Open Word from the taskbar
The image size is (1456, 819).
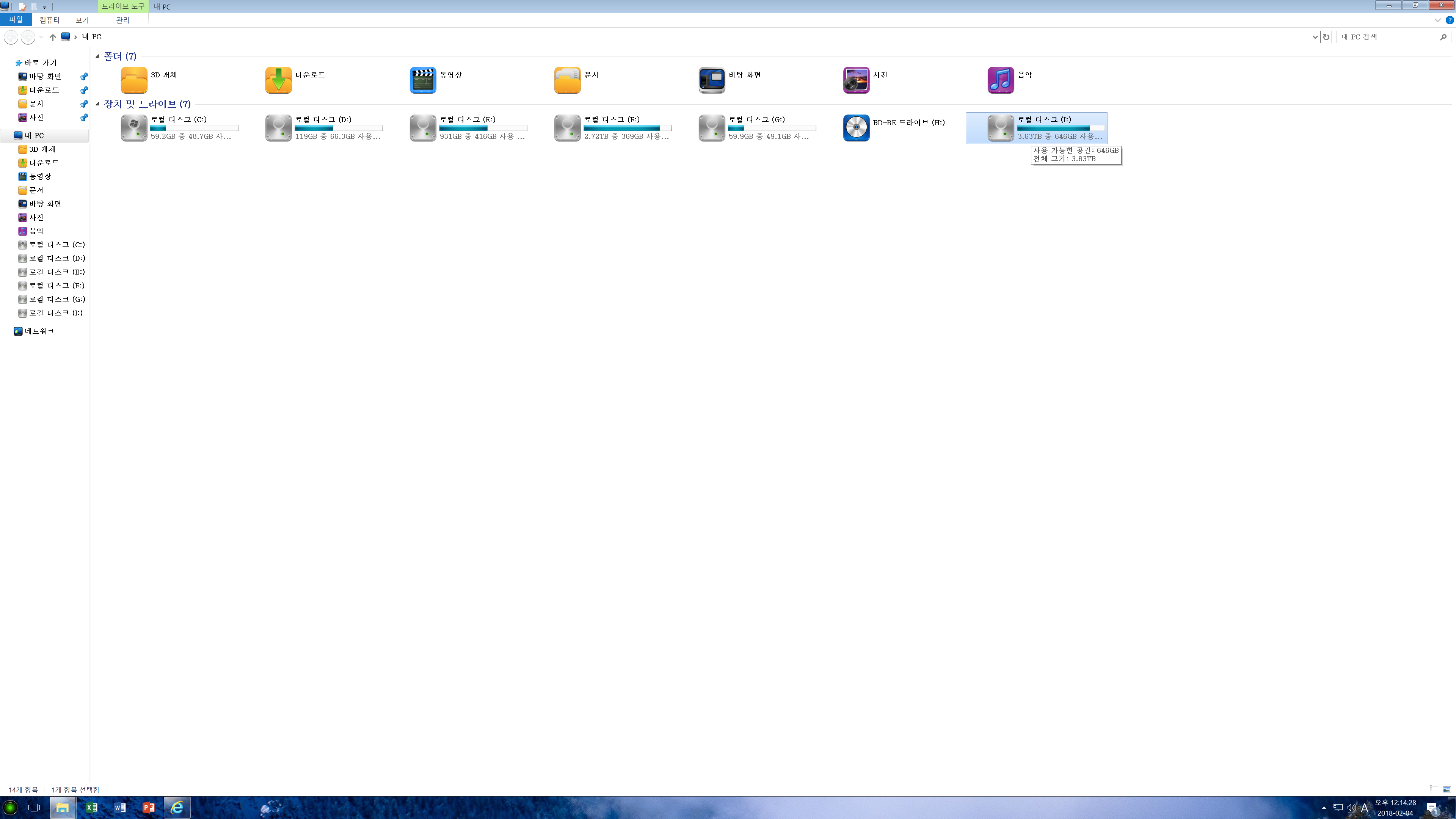pos(120,808)
